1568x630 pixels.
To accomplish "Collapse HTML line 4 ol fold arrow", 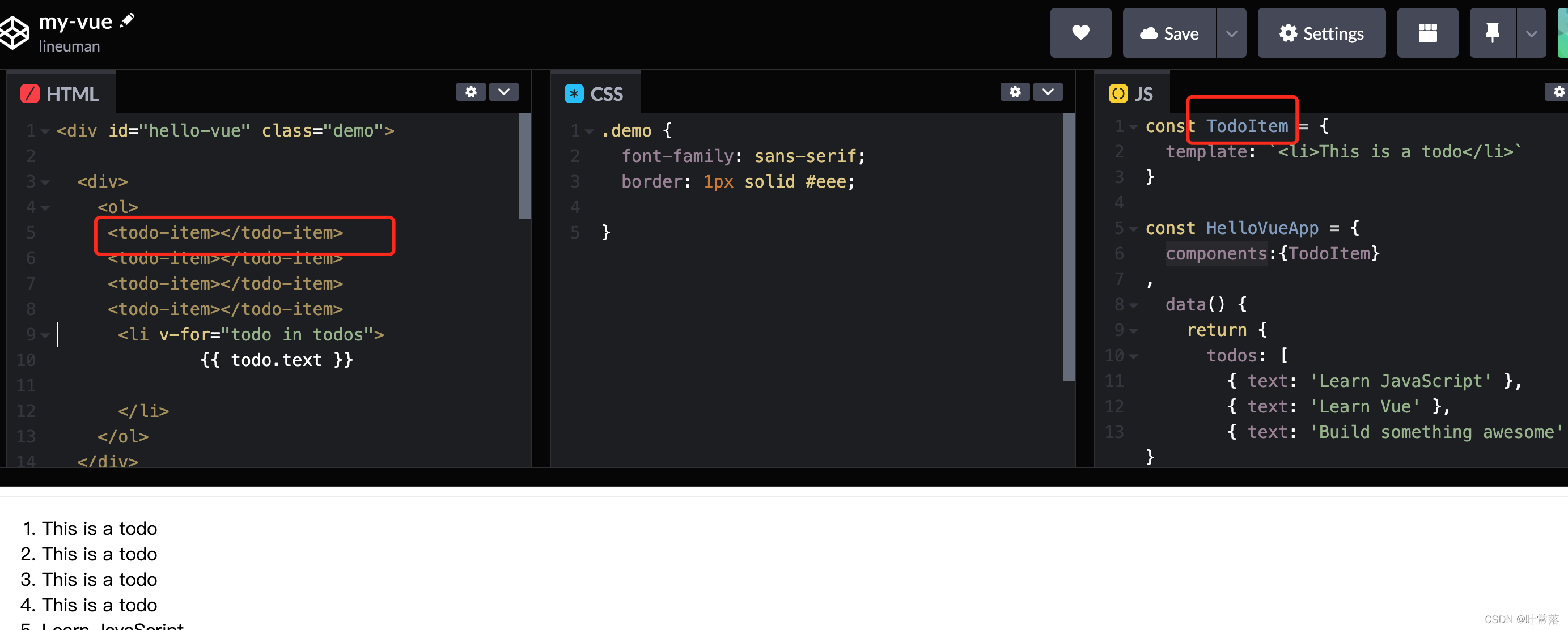I will click(44, 208).
